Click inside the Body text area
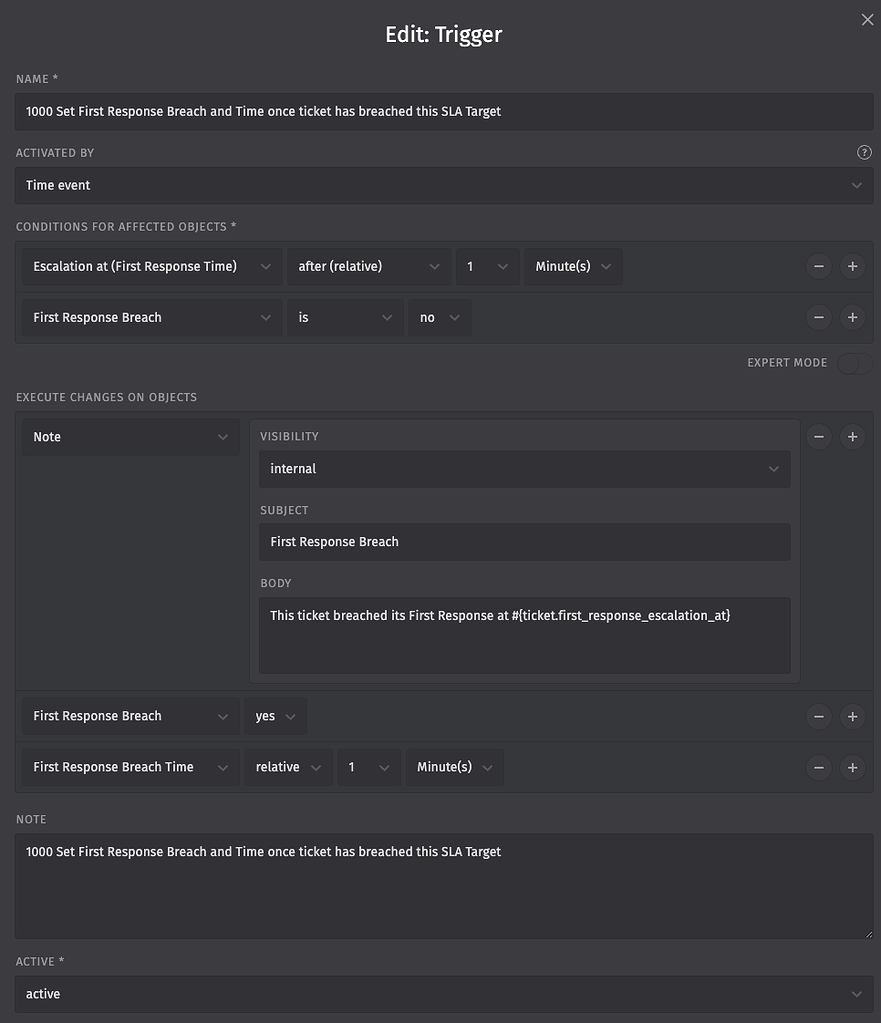 524,635
